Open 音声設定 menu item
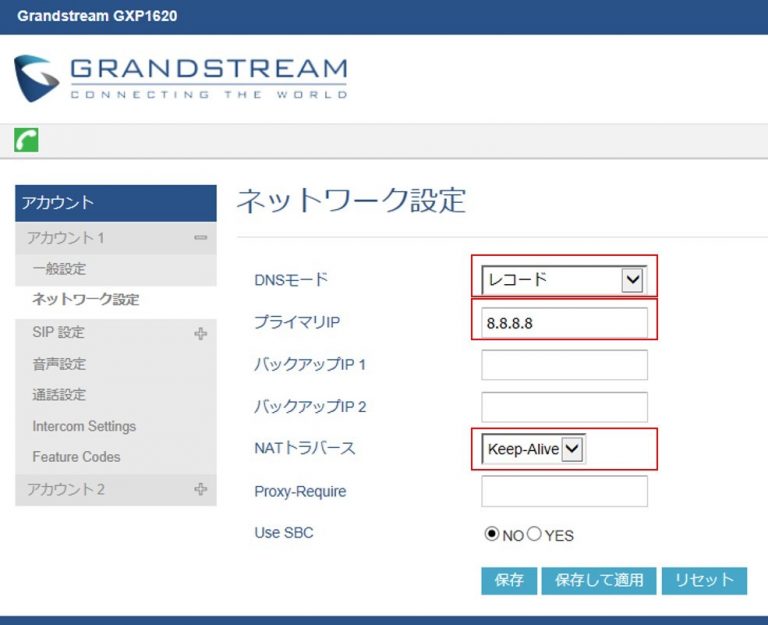This screenshot has width=768, height=625. 59,364
